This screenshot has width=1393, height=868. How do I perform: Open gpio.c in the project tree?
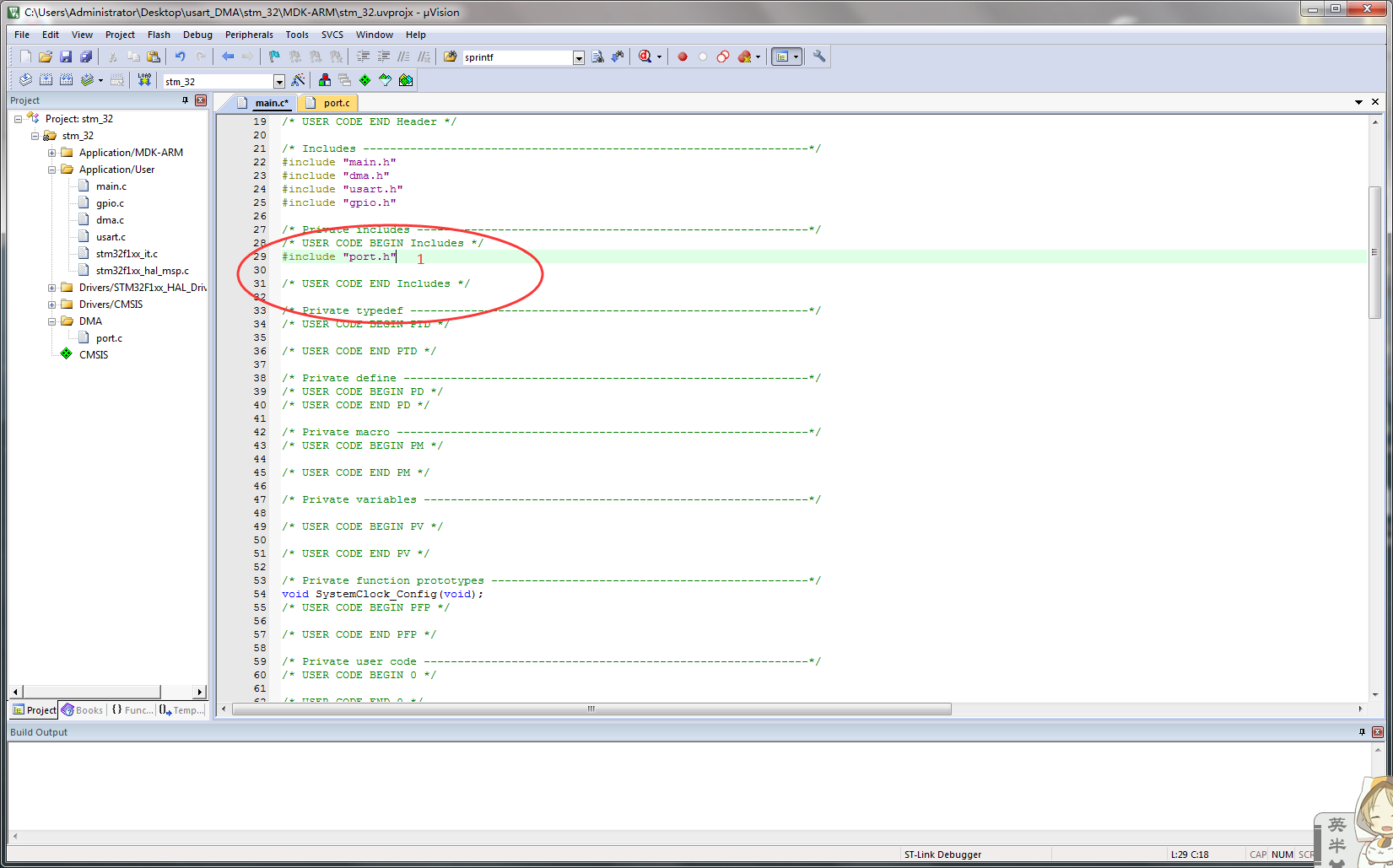point(110,203)
